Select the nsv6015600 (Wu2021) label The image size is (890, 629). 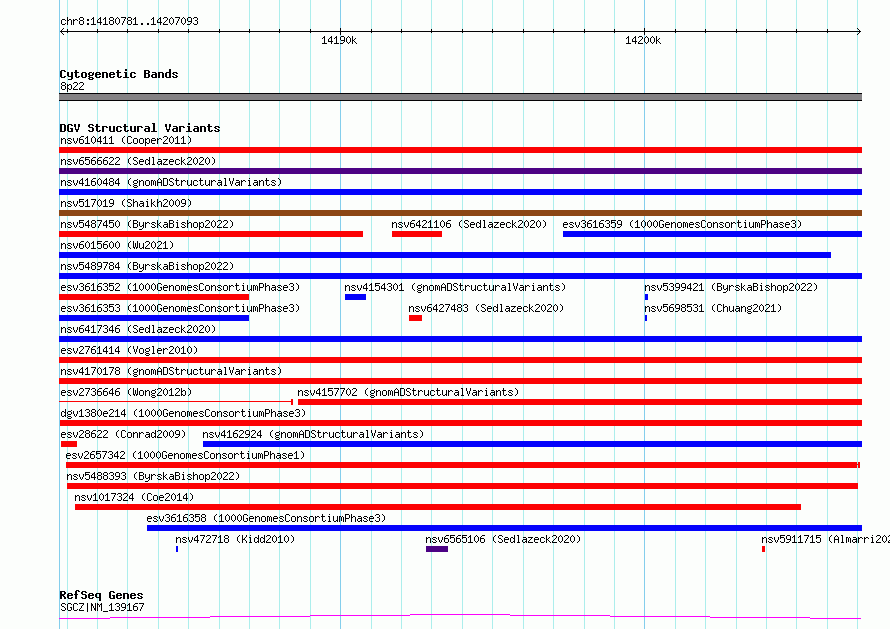pos(117,245)
